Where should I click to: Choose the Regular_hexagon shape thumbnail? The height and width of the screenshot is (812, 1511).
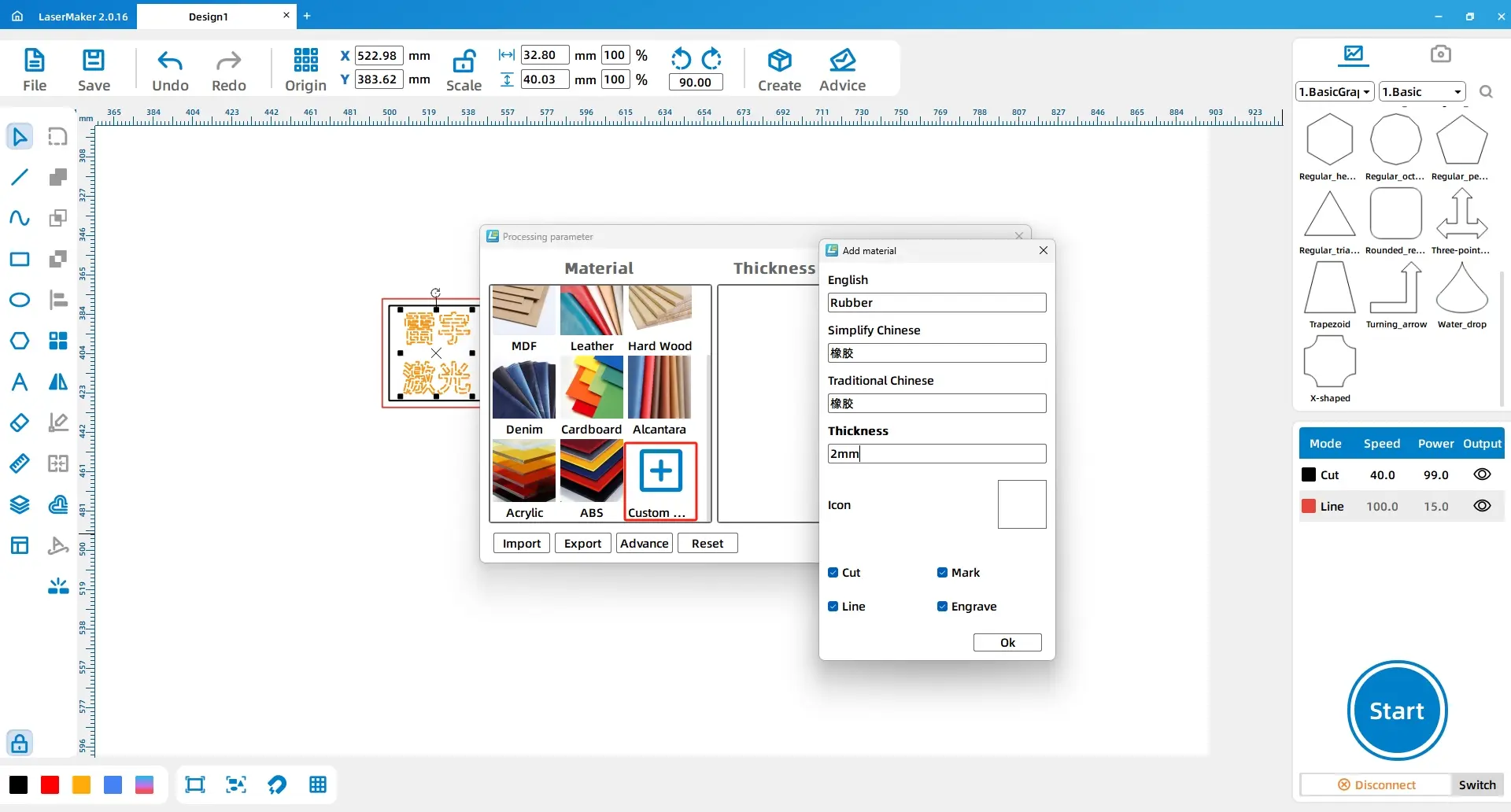pos(1329,140)
